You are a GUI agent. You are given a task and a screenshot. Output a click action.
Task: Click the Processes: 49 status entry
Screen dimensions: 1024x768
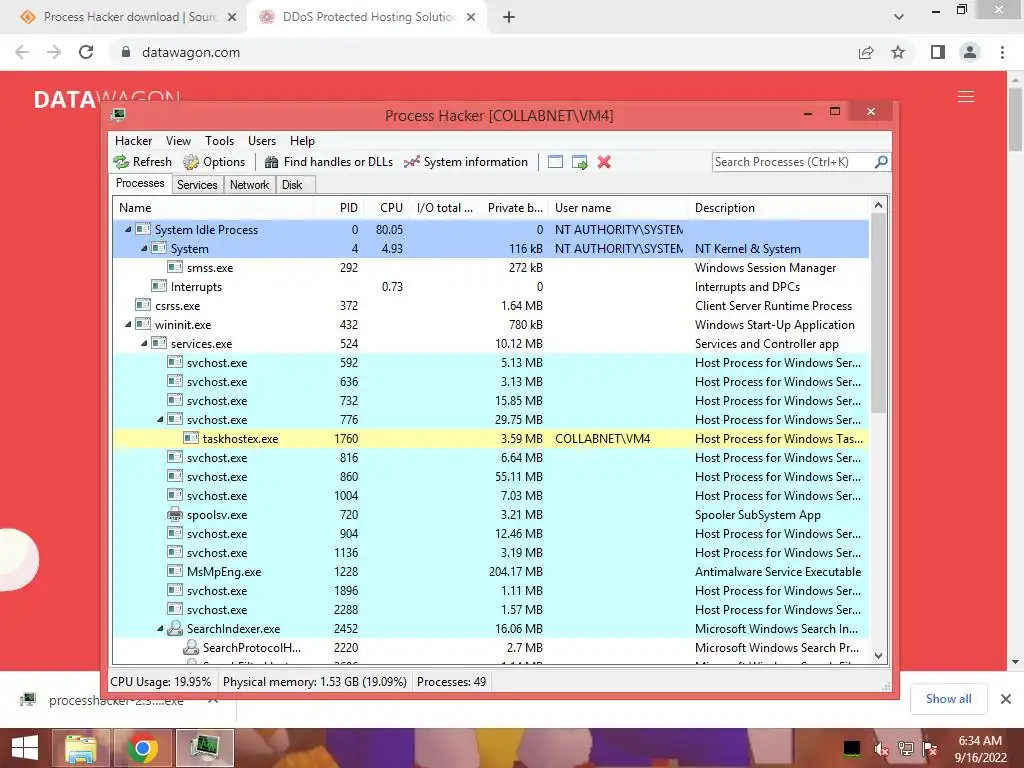tap(452, 682)
